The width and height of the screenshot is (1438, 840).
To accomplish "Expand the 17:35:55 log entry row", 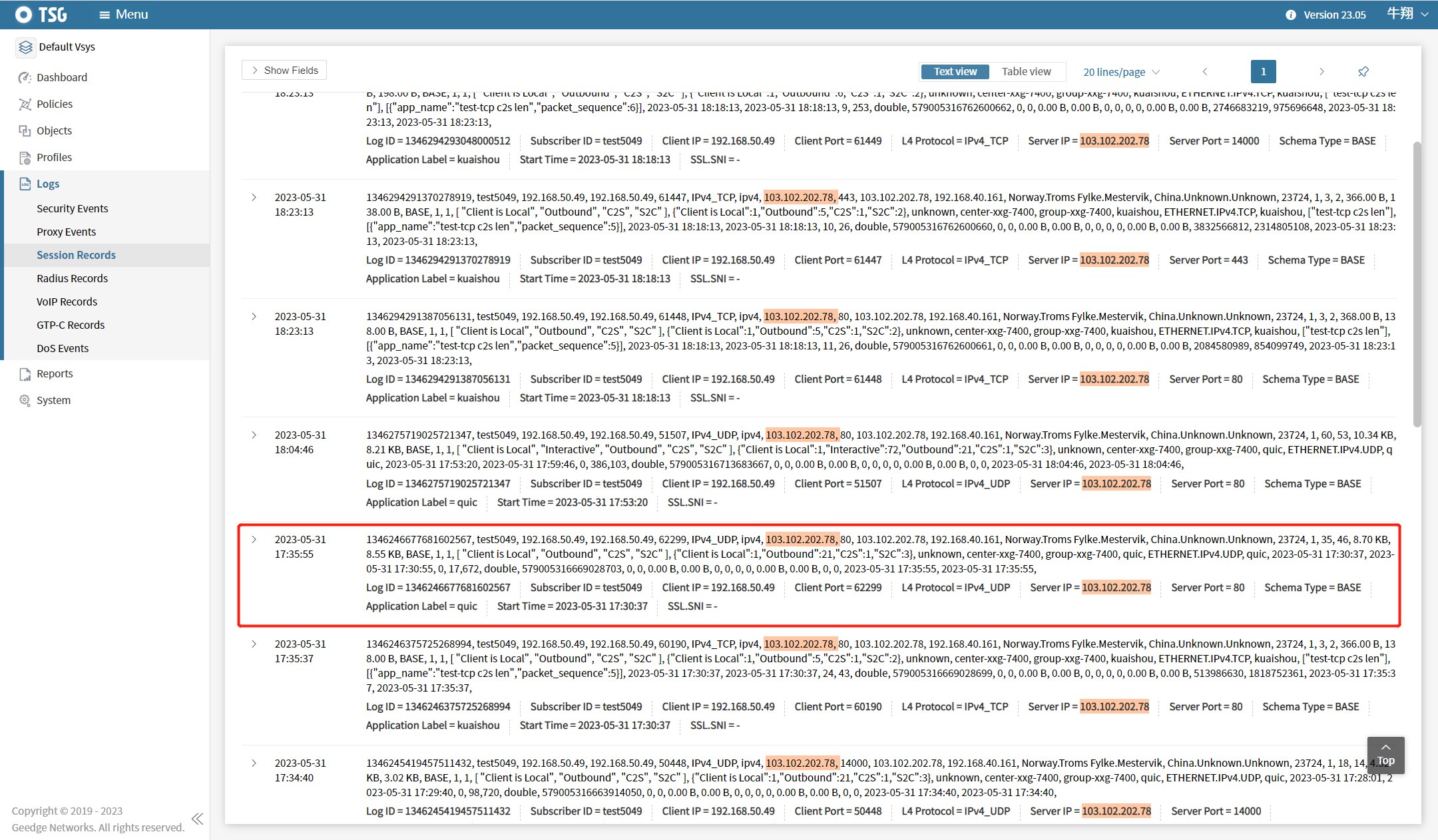I will click(254, 539).
